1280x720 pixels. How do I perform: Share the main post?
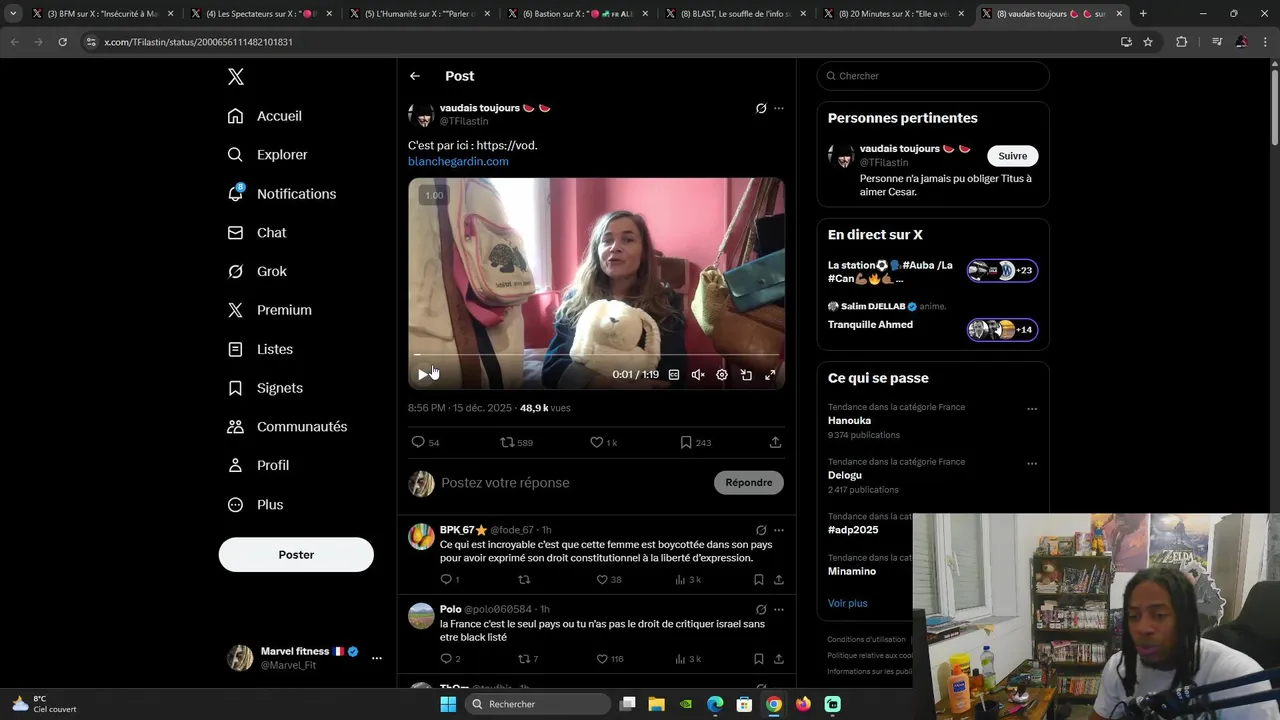click(775, 442)
